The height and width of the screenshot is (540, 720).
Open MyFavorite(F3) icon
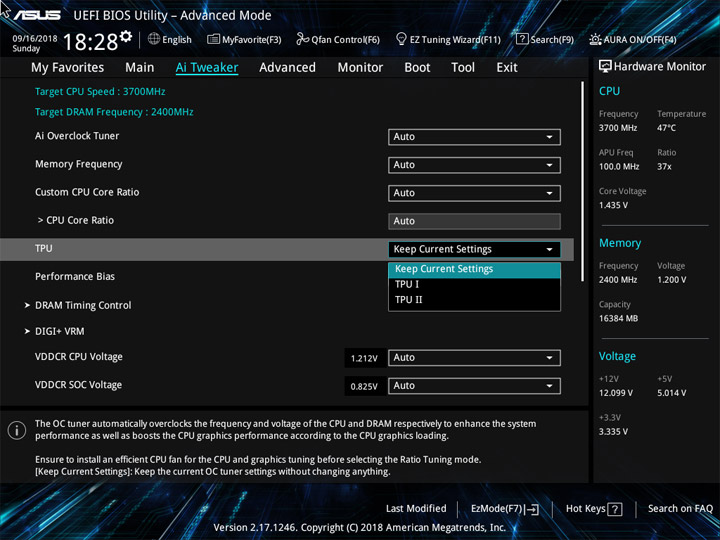pos(213,39)
